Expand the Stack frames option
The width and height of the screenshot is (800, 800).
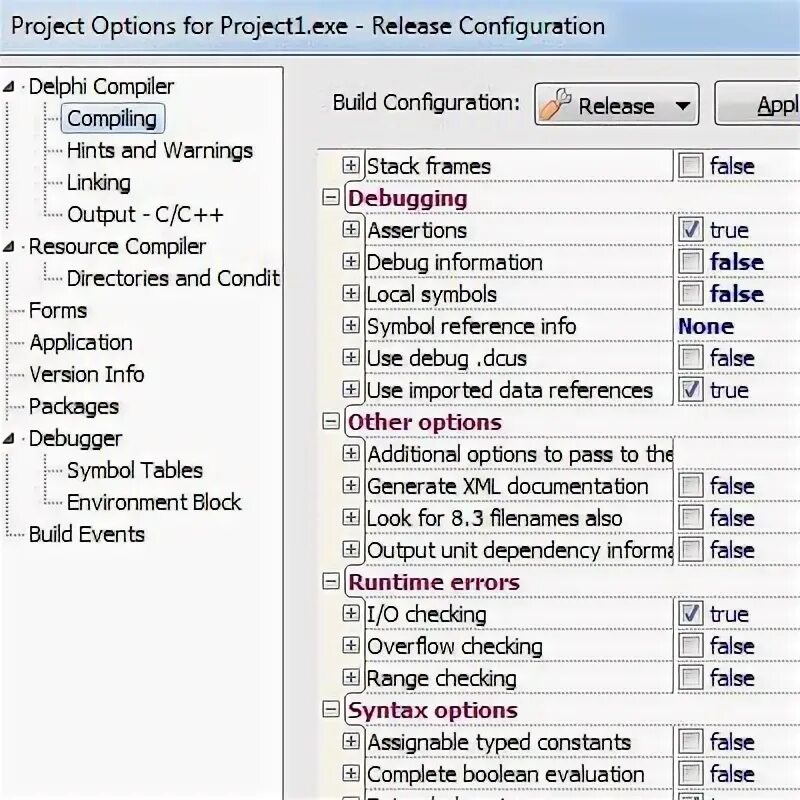coord(350,166)
